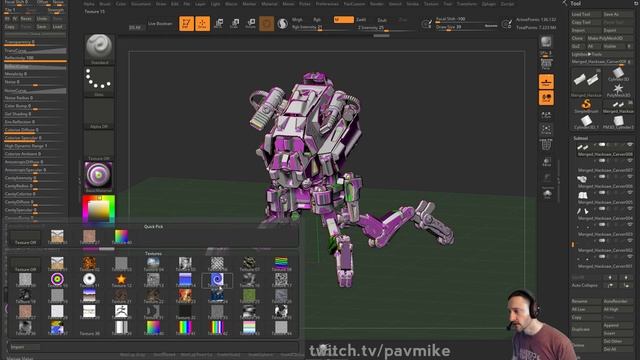Select the Cylinder3D_1 tool thumbnail
Image resolution: width=640 pixels, height=360 pixels.
pos(587,122)
